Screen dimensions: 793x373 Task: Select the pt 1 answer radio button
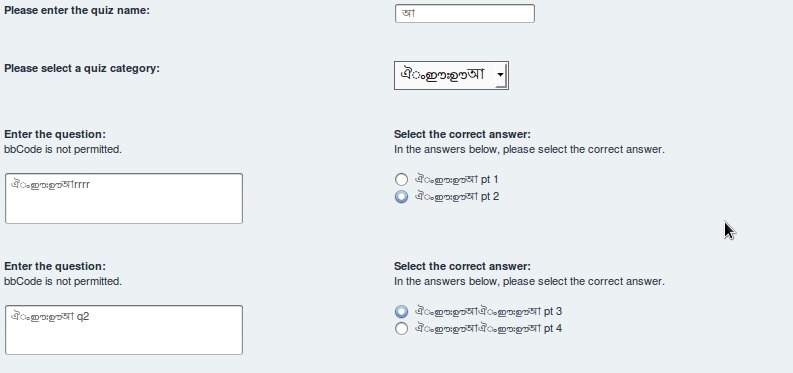401,179
